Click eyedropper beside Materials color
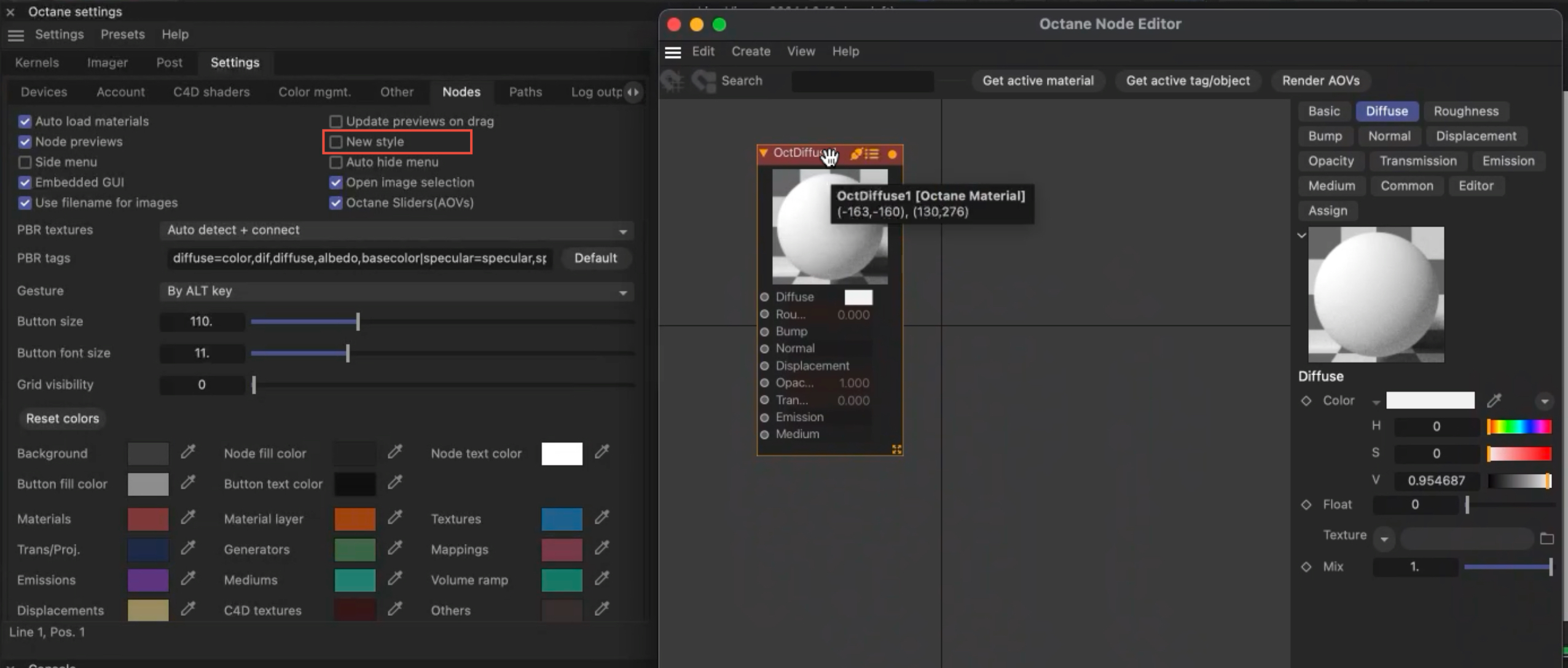 click(x=188, y=518)
